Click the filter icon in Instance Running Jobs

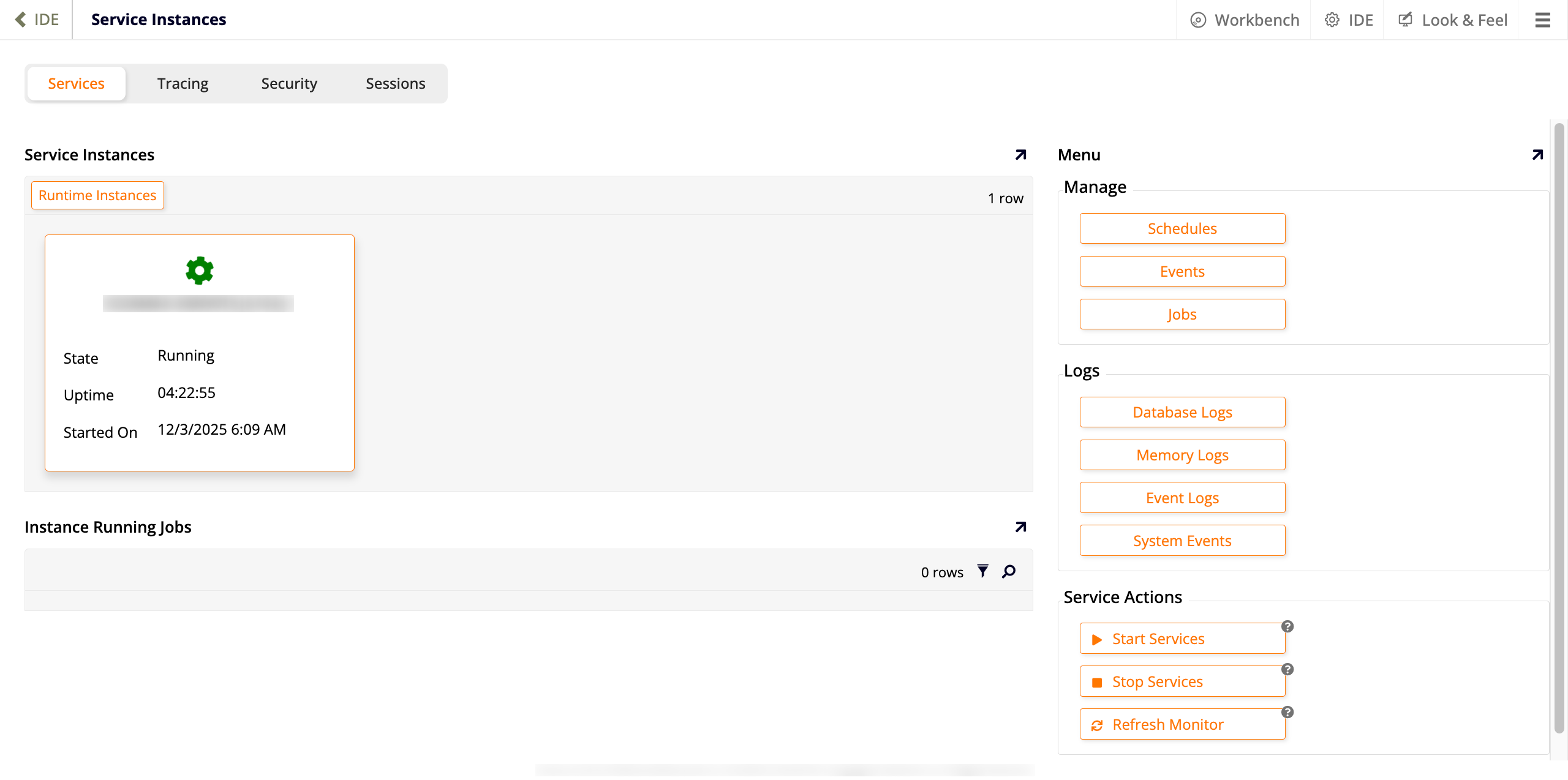pos(982,571)
